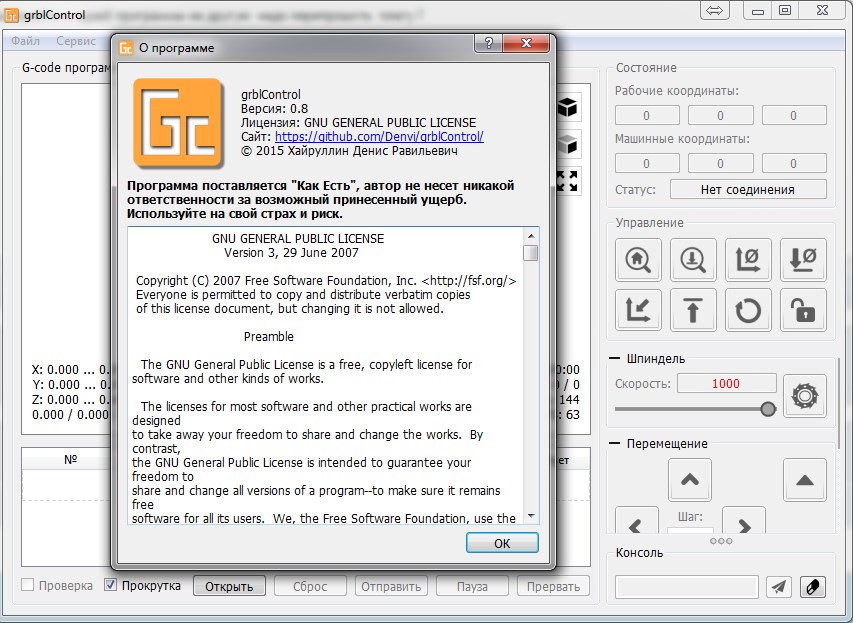The image size is (853, 623).
Task: Click the license scrollbar up arrow
Action: pyautogui.click(x=531, y=236)
